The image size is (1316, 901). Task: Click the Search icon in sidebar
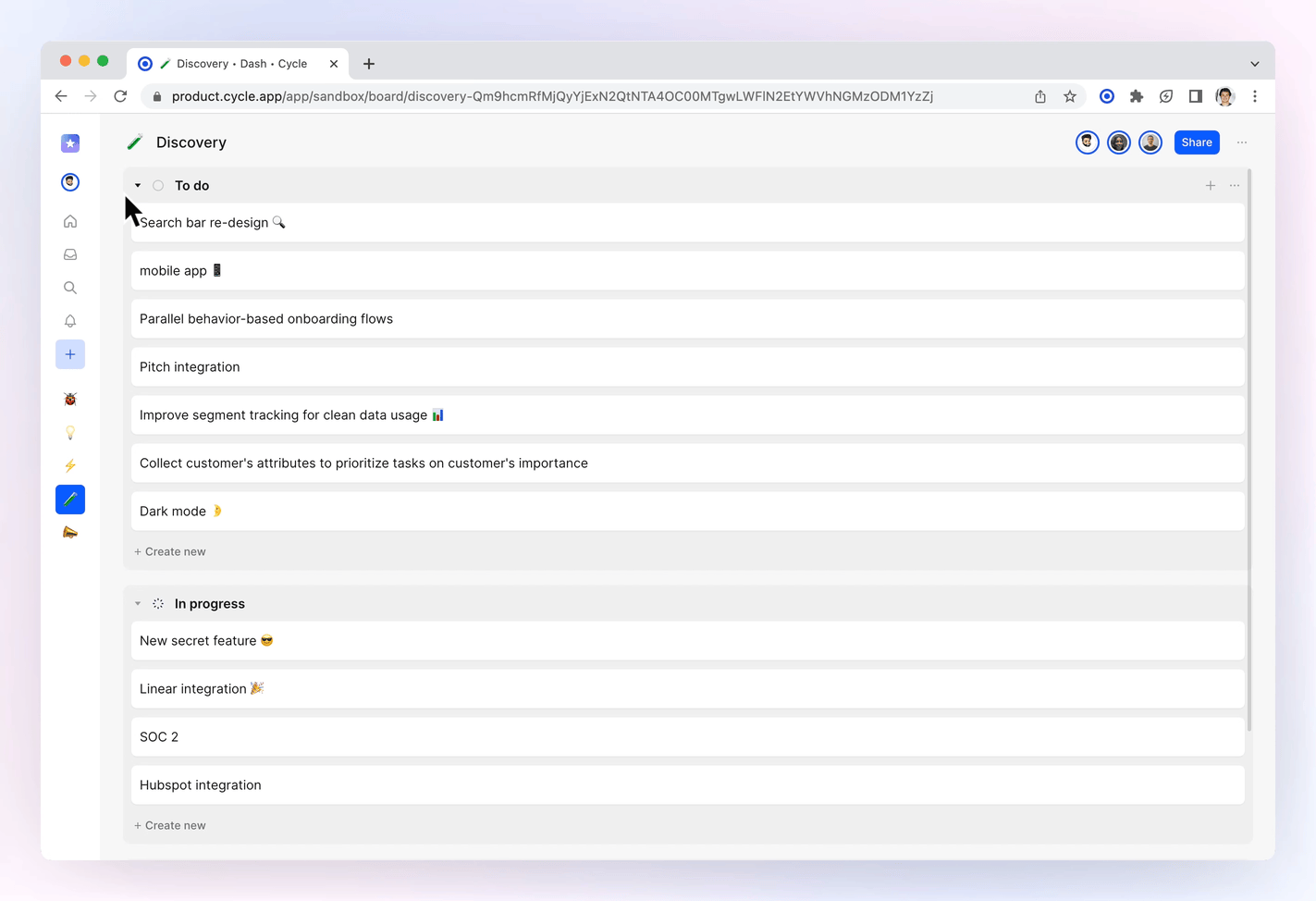70,288
